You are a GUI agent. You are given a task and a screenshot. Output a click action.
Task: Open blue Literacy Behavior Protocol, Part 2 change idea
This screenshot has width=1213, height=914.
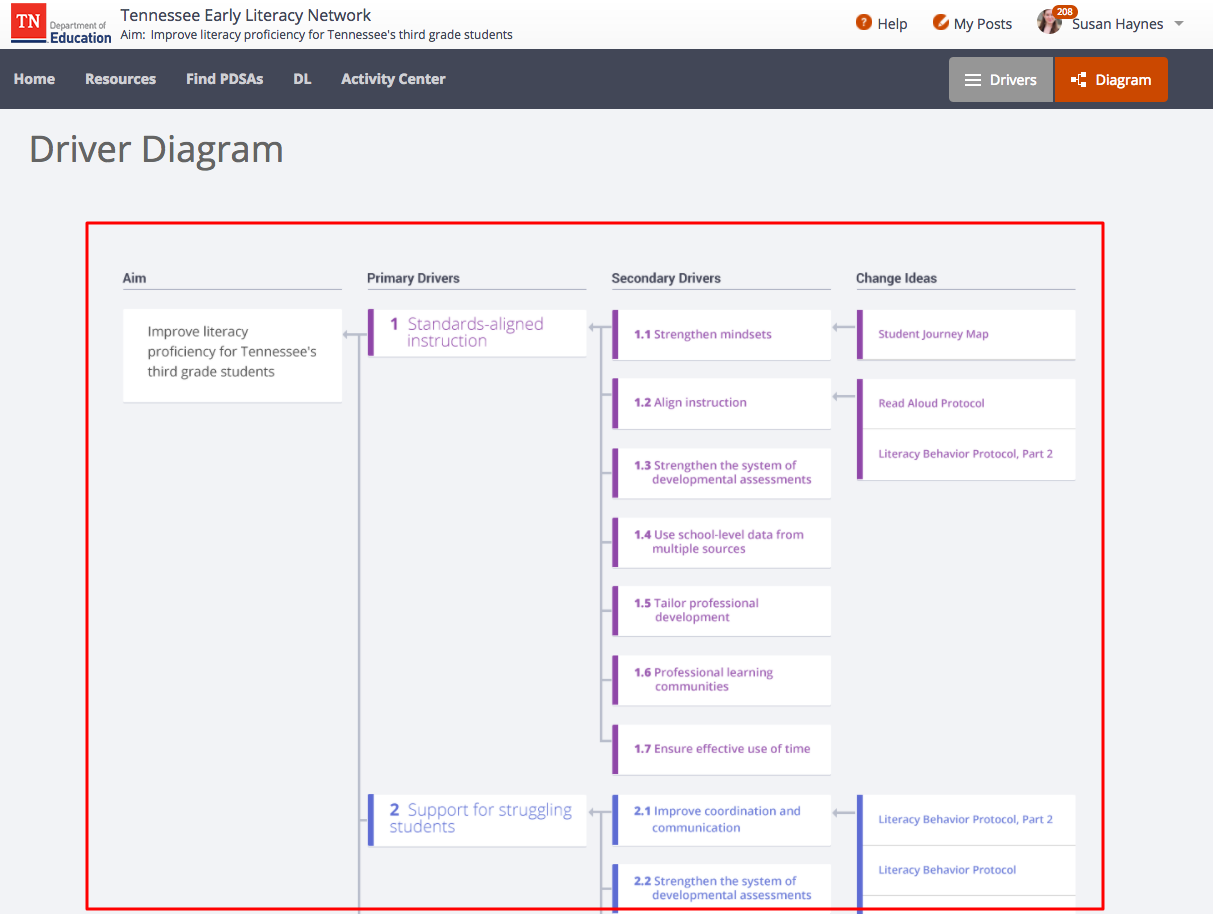[966, 820]
